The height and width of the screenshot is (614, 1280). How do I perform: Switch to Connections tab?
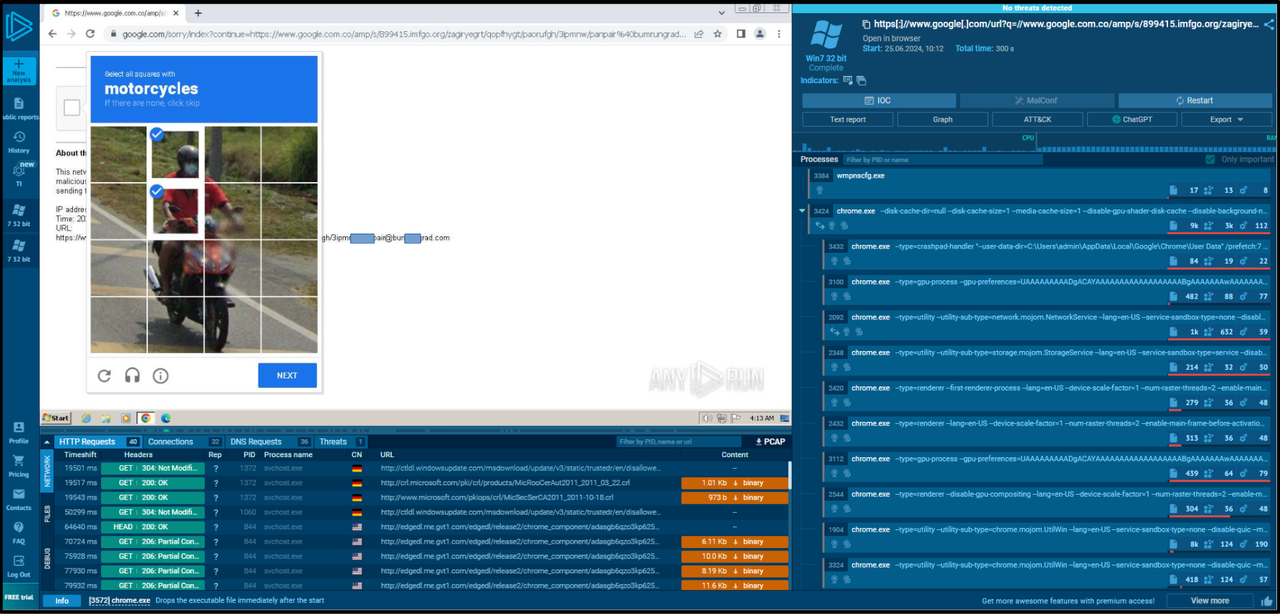click(x=184, y=441)
